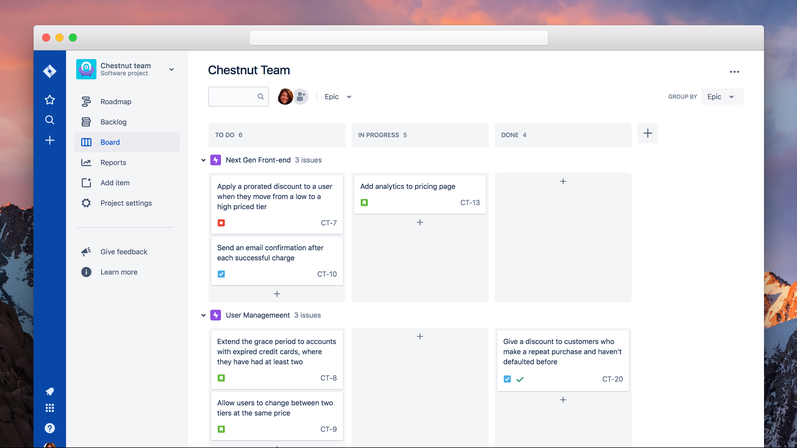
Task: Click the green story icon on CT-9
Action: (x=221, y=429)
